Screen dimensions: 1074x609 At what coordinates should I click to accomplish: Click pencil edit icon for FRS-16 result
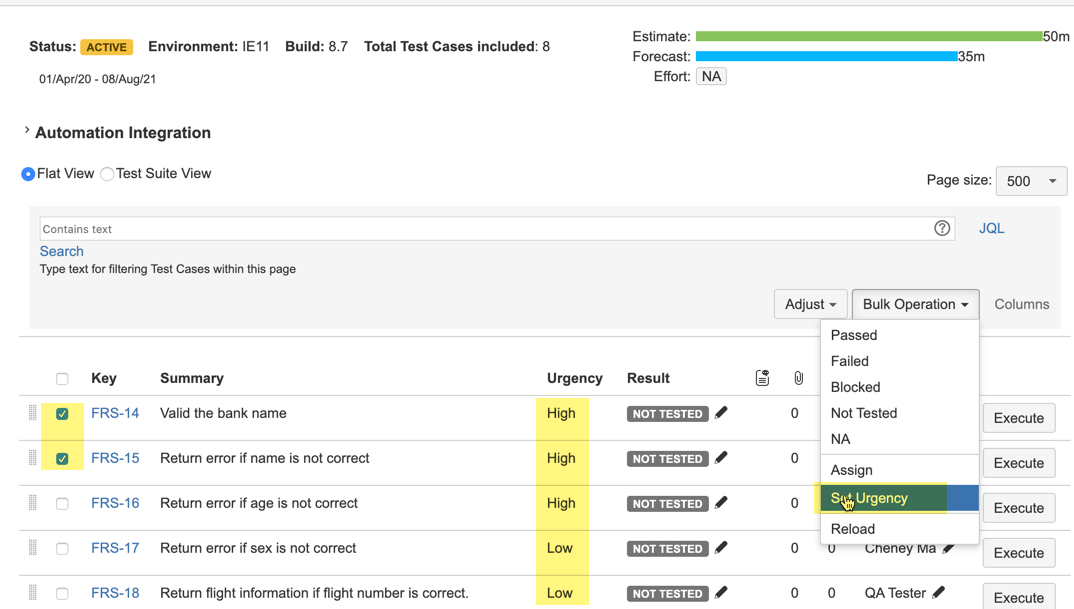tap(721, 503)
